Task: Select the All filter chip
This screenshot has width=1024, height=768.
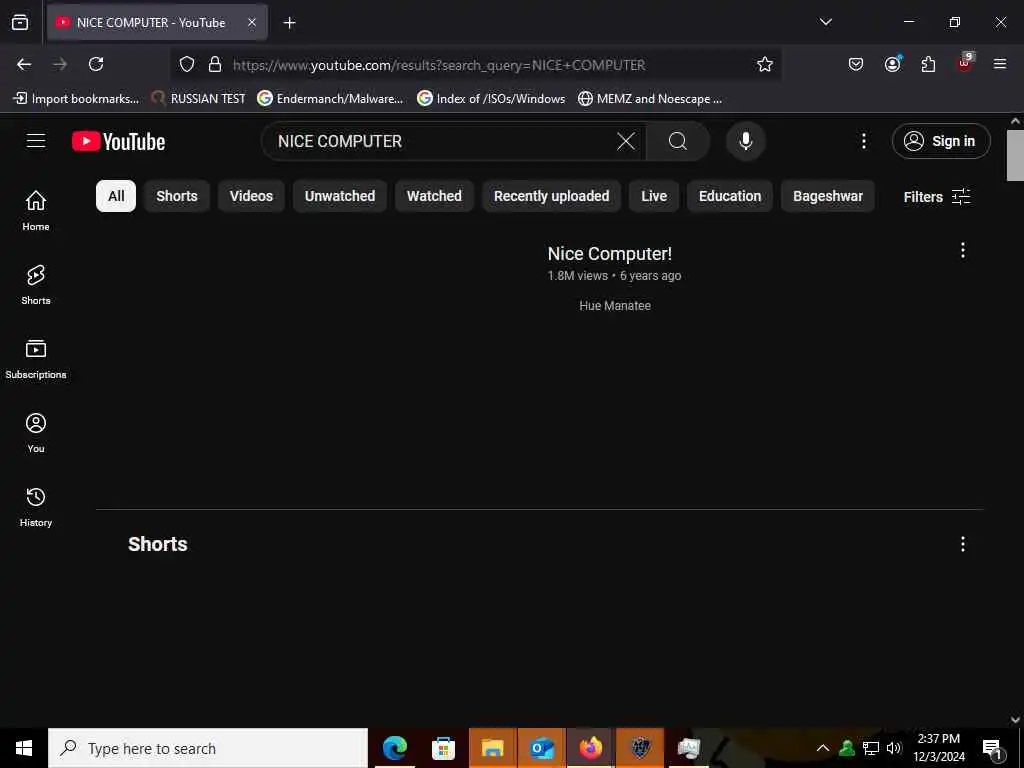Action: [116, 196]
